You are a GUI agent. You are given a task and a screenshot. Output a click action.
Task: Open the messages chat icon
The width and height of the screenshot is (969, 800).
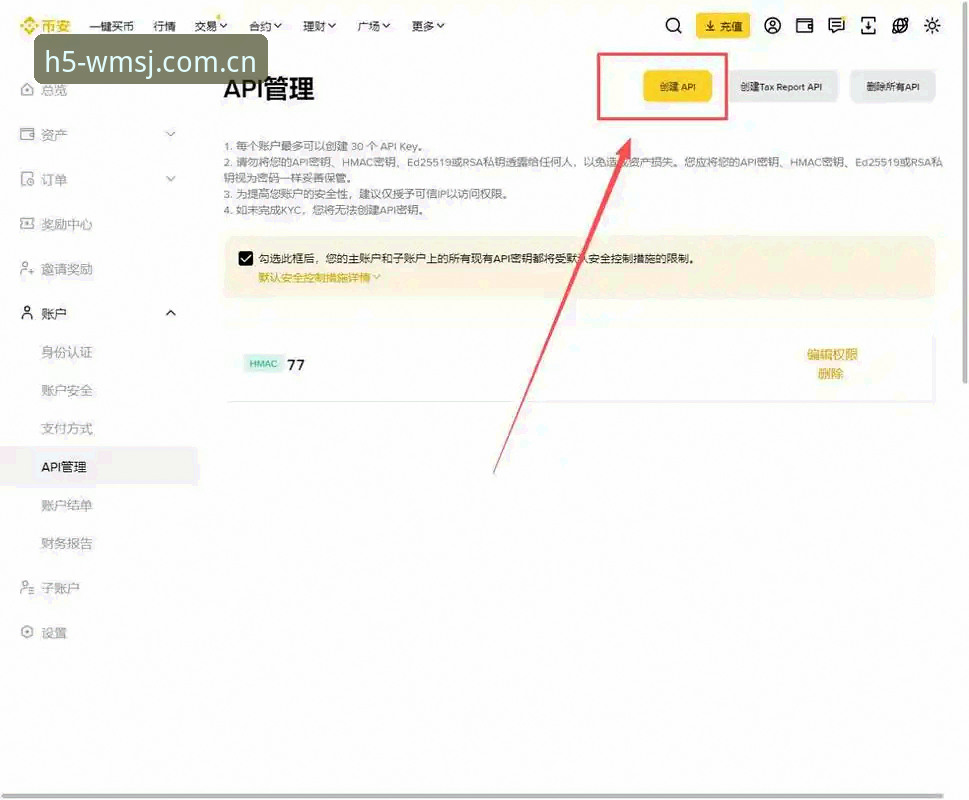836,26
